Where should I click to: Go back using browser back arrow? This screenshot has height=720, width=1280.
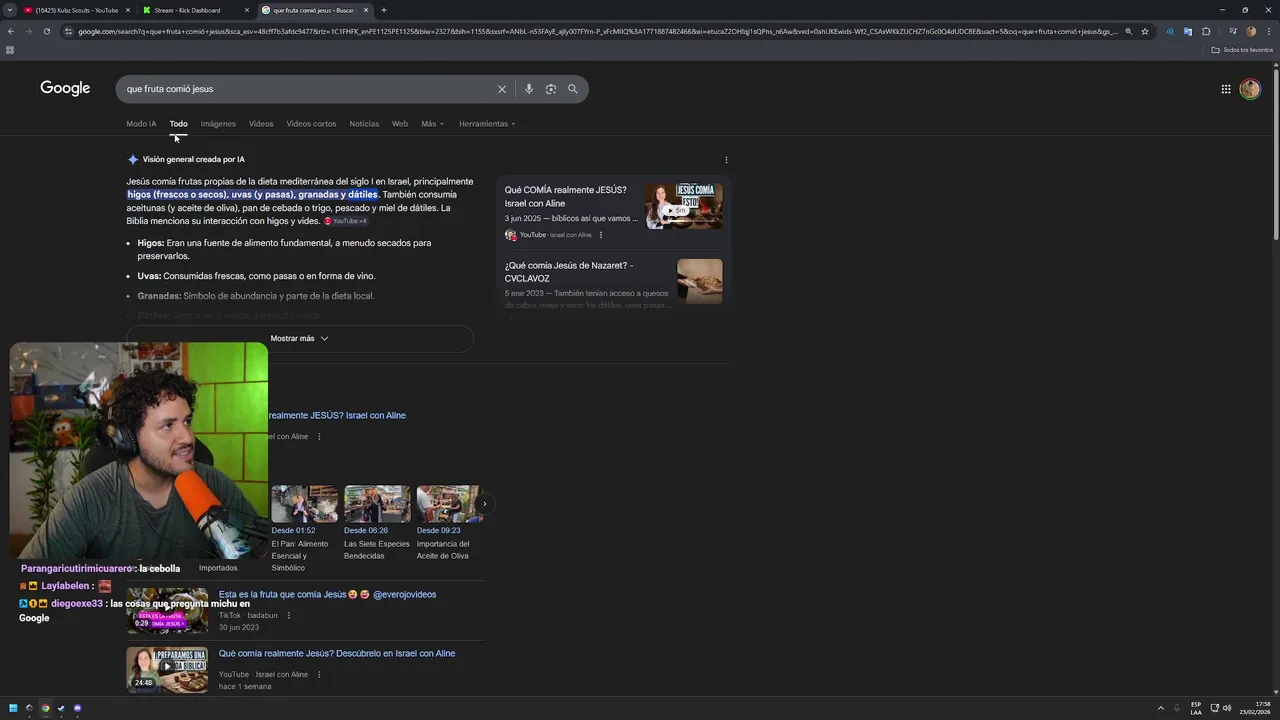tap(10, 31)
